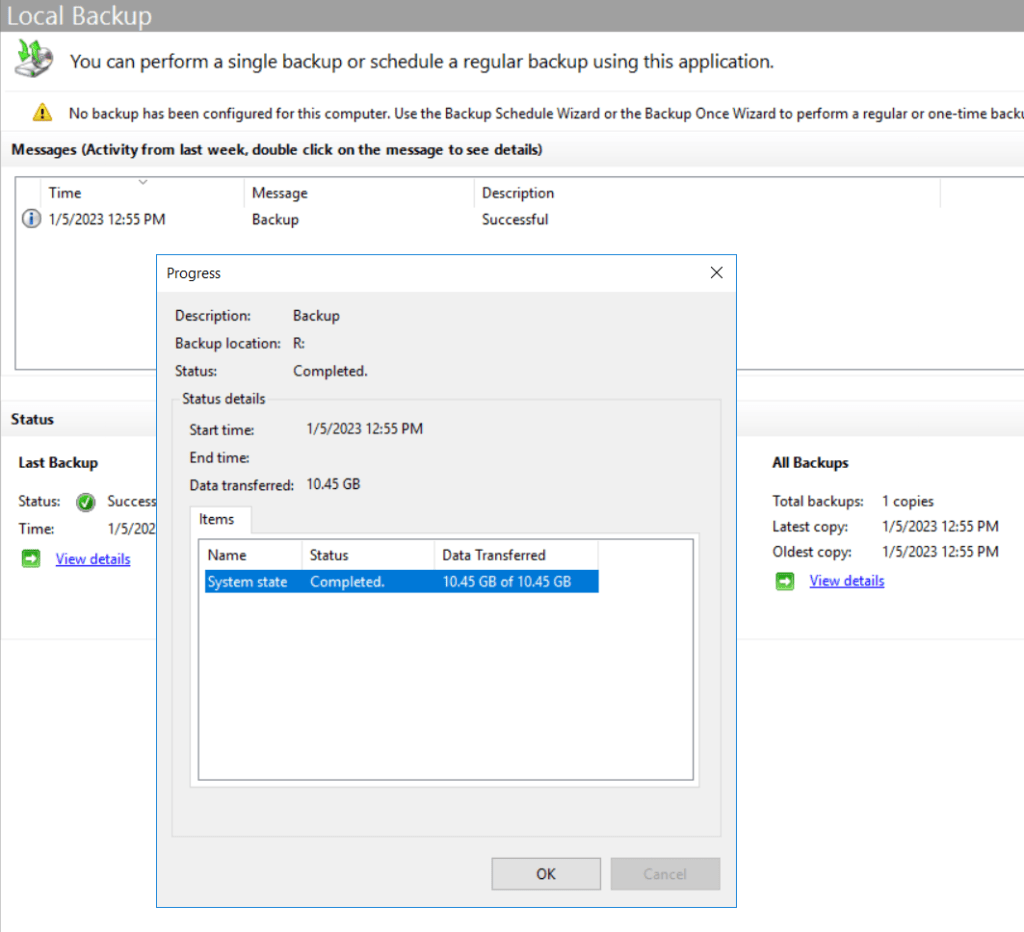Screen dimensions: 1024x932
Task: Click Status column header in Items list
Action: (x=367, y=555)
